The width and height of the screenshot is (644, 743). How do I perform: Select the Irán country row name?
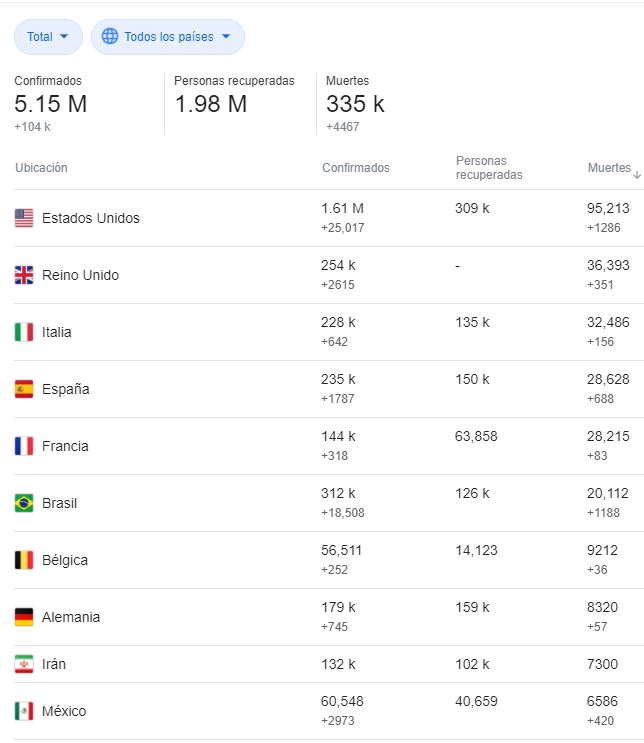click(55, 664)
